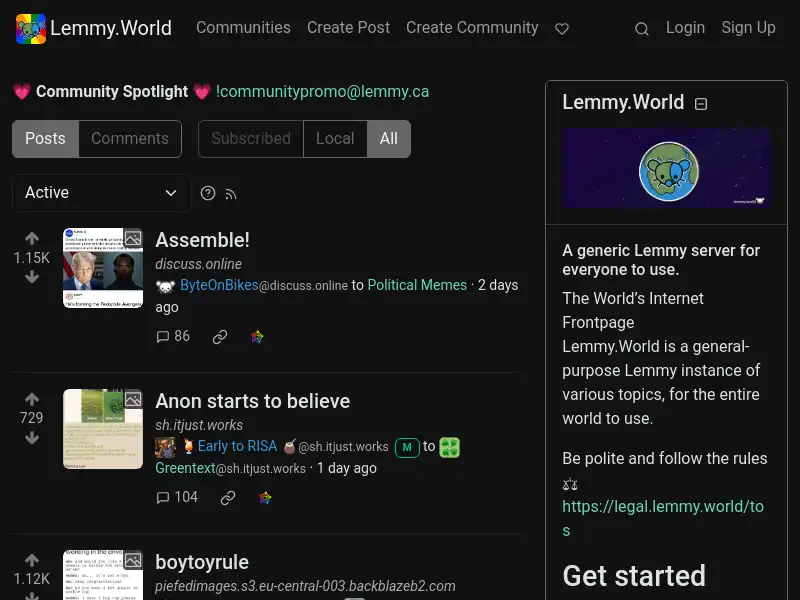Open the Assemble! post thumbnail

pyautogui.click(x=103, y=268)
